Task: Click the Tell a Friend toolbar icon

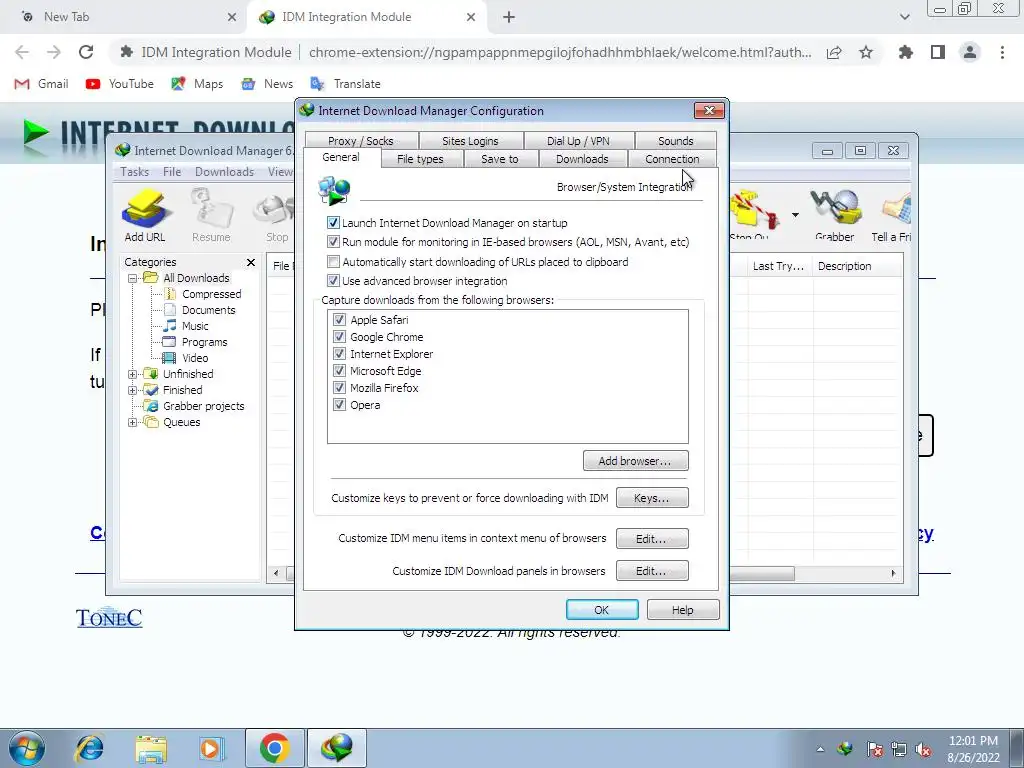Action: coord(892,216)
